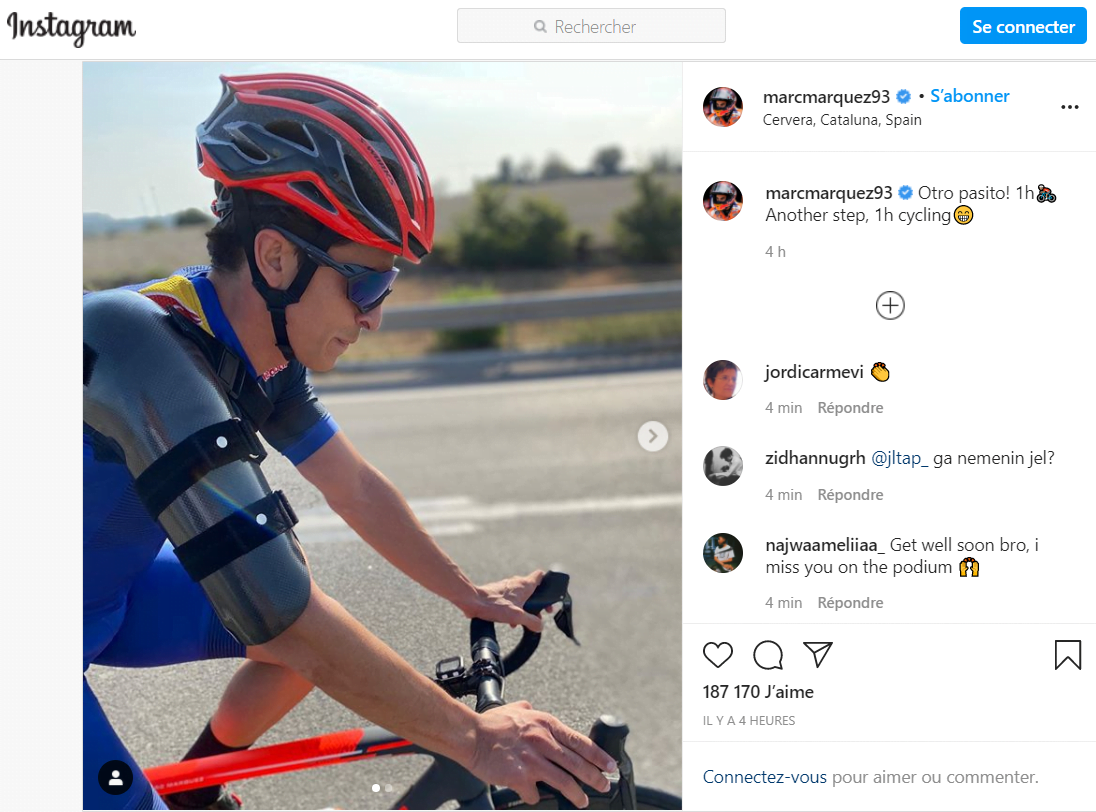View the 187 170 J'aime likes list
Screen dimensions: 1096x812
tap(758, 692)
